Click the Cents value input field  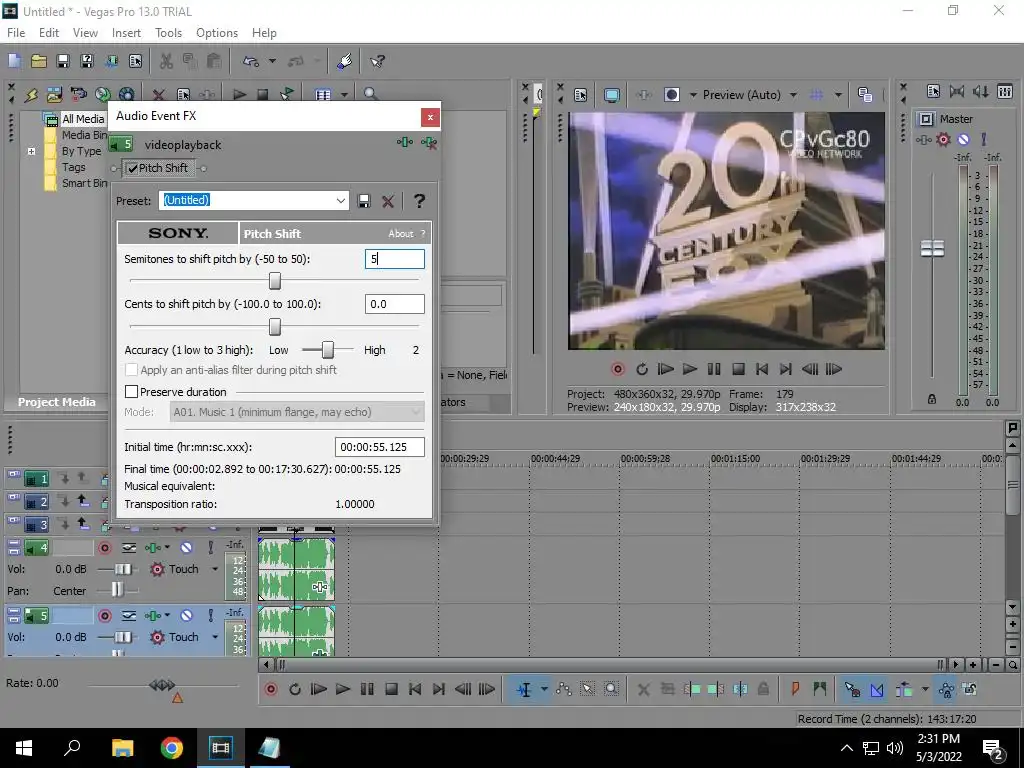click(394, 304)
